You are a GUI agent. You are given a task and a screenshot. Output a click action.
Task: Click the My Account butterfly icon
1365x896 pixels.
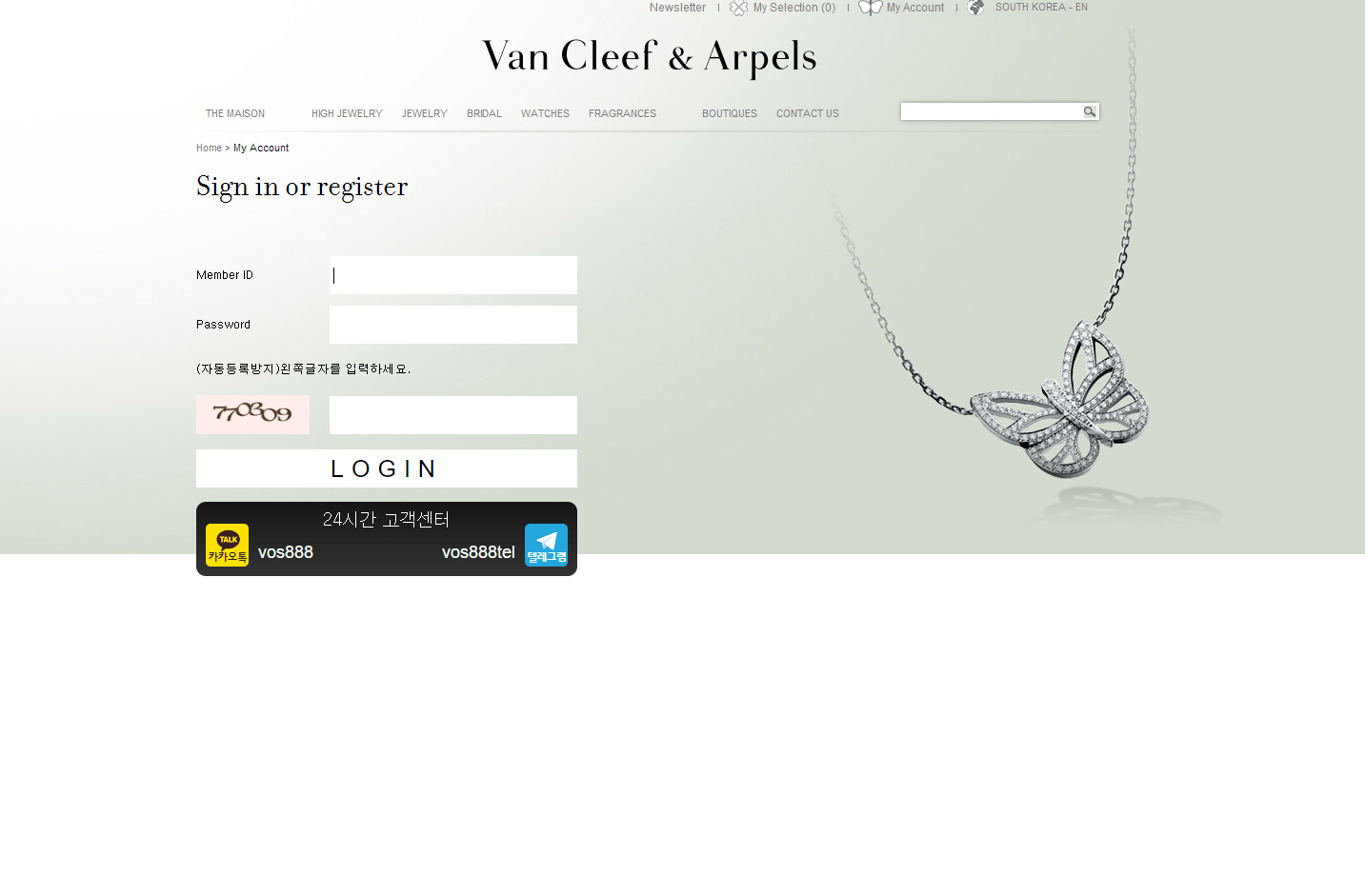pyautogui.click(x=871, y=8)
